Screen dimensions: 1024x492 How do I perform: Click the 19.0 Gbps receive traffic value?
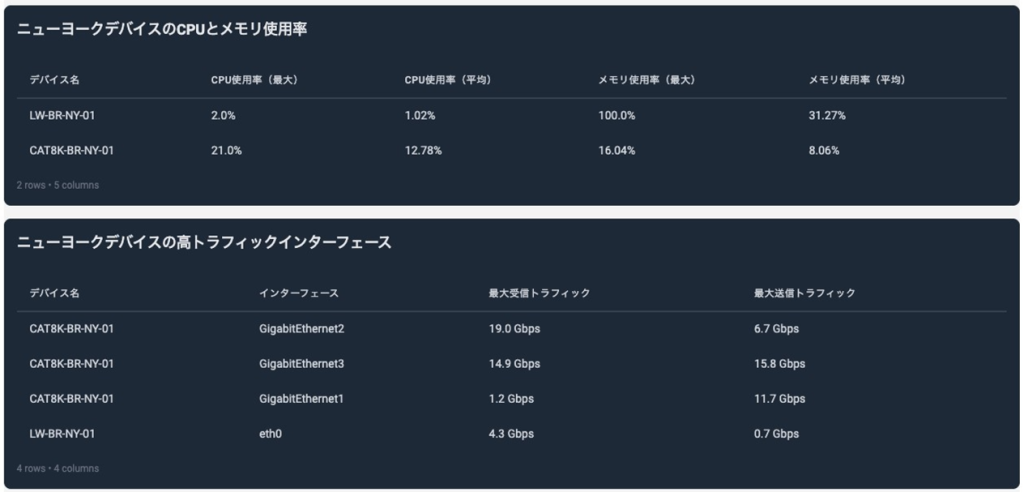pyautogui.click(x=514, y=328)
